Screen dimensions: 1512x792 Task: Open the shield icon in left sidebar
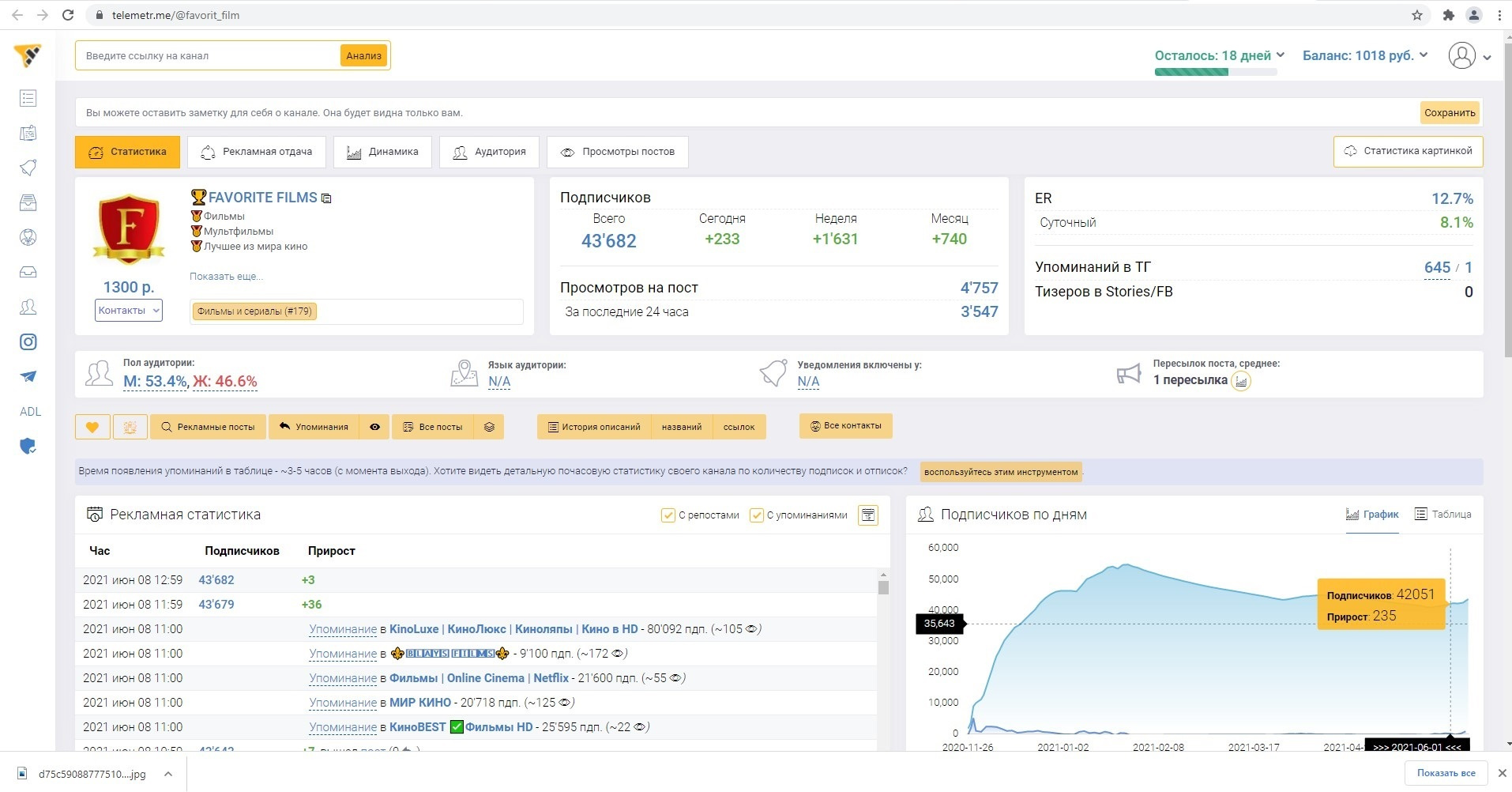point(28,447)
